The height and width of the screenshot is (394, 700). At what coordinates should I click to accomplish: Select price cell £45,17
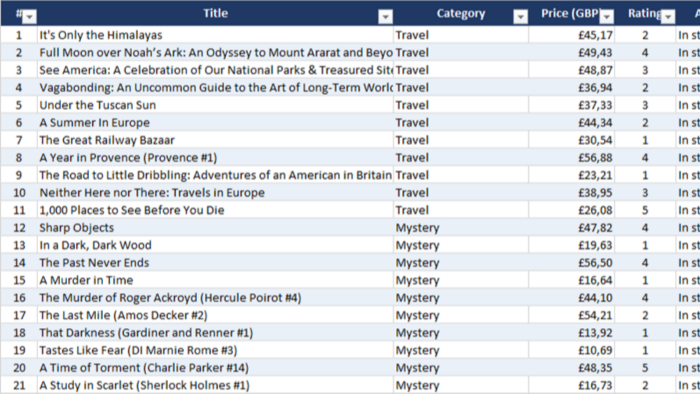point(571,35)
